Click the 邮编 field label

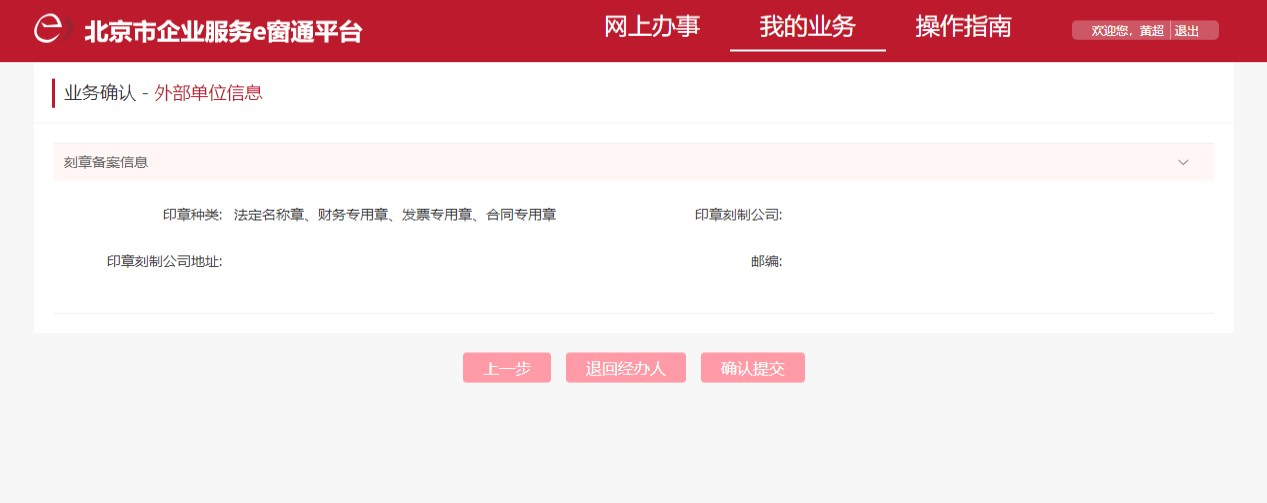pyautogui.click(x=766, y=261)
